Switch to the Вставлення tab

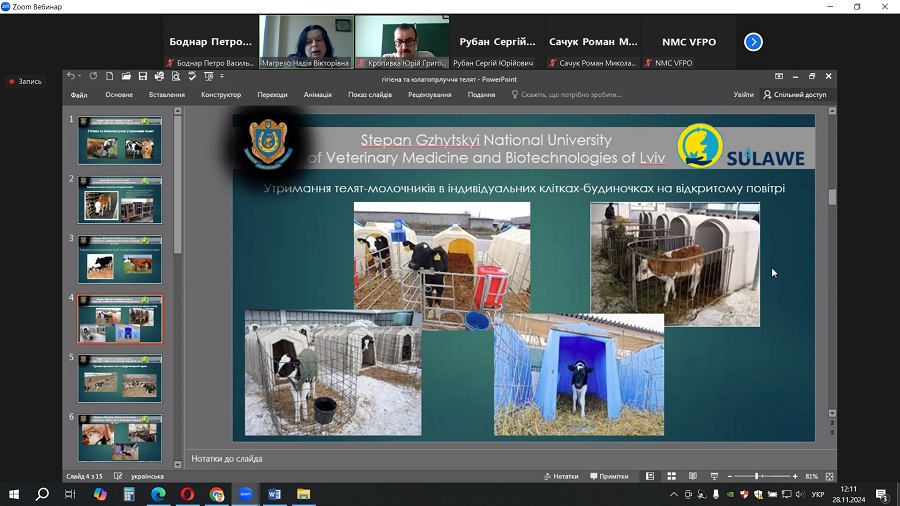click(x=166, y=95)
